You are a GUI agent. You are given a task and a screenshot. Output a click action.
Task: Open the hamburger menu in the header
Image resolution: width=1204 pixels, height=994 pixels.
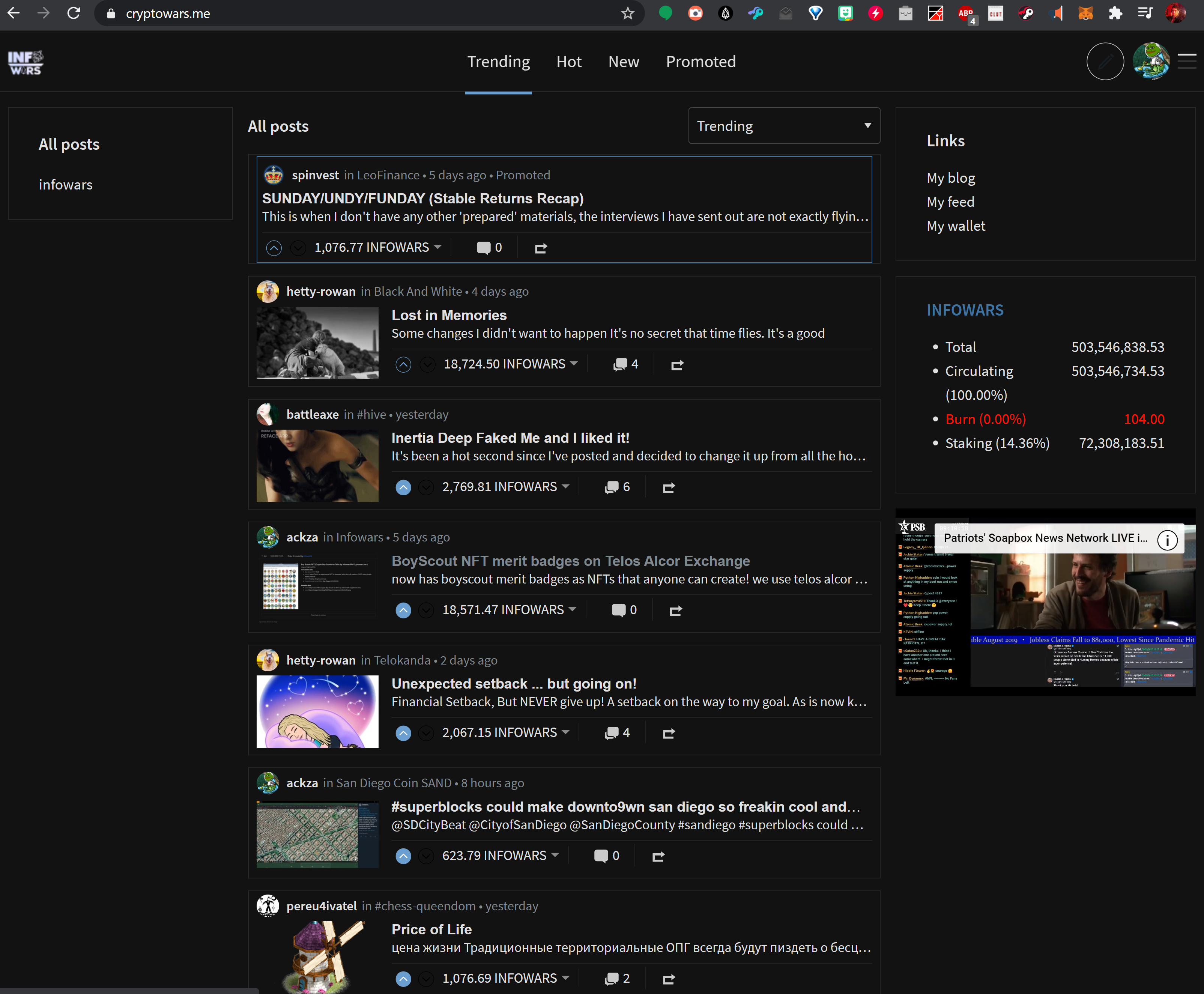(1186, 61)
